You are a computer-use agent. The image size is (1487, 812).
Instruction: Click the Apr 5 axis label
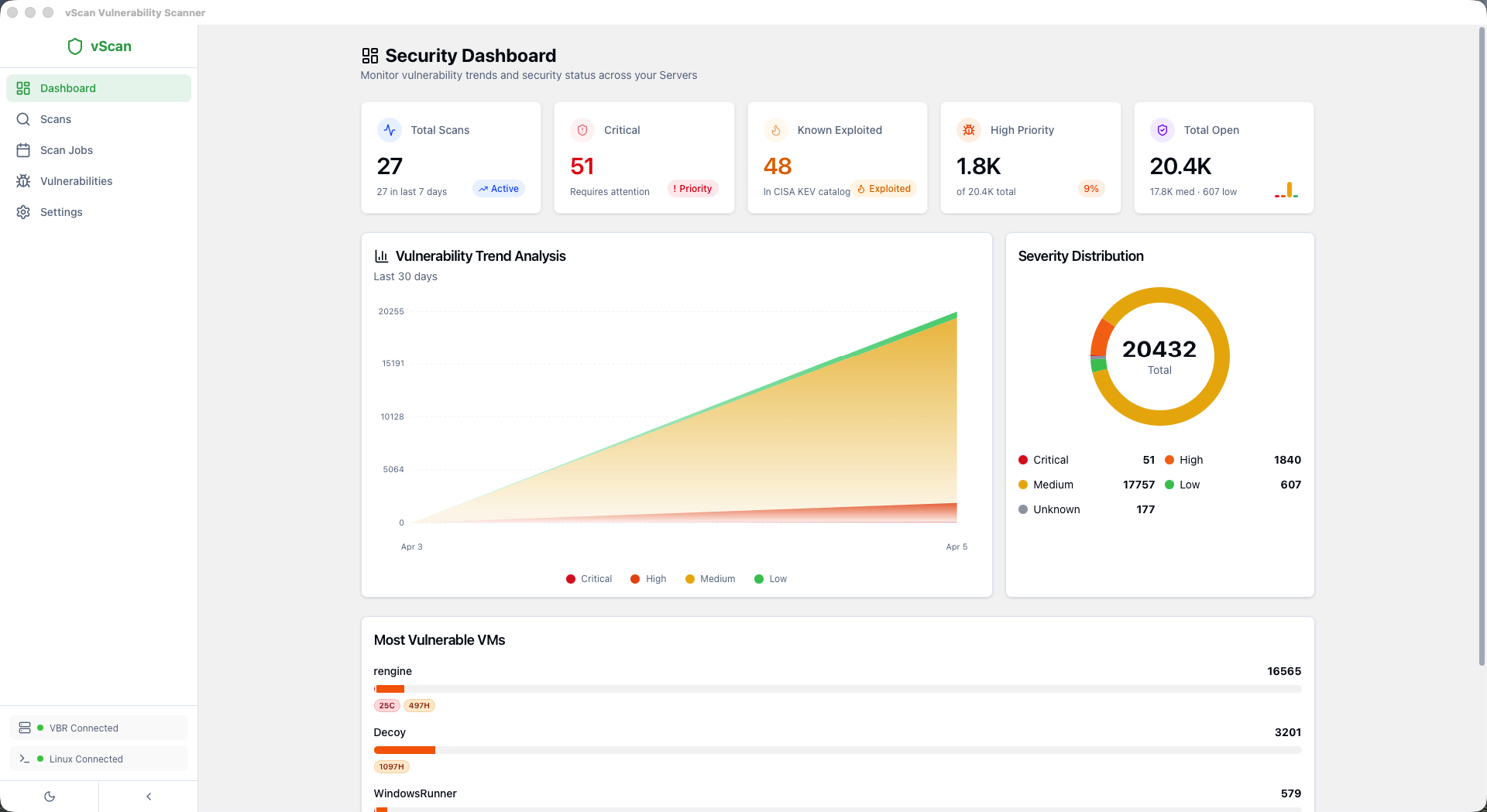(x=956, y=546)
